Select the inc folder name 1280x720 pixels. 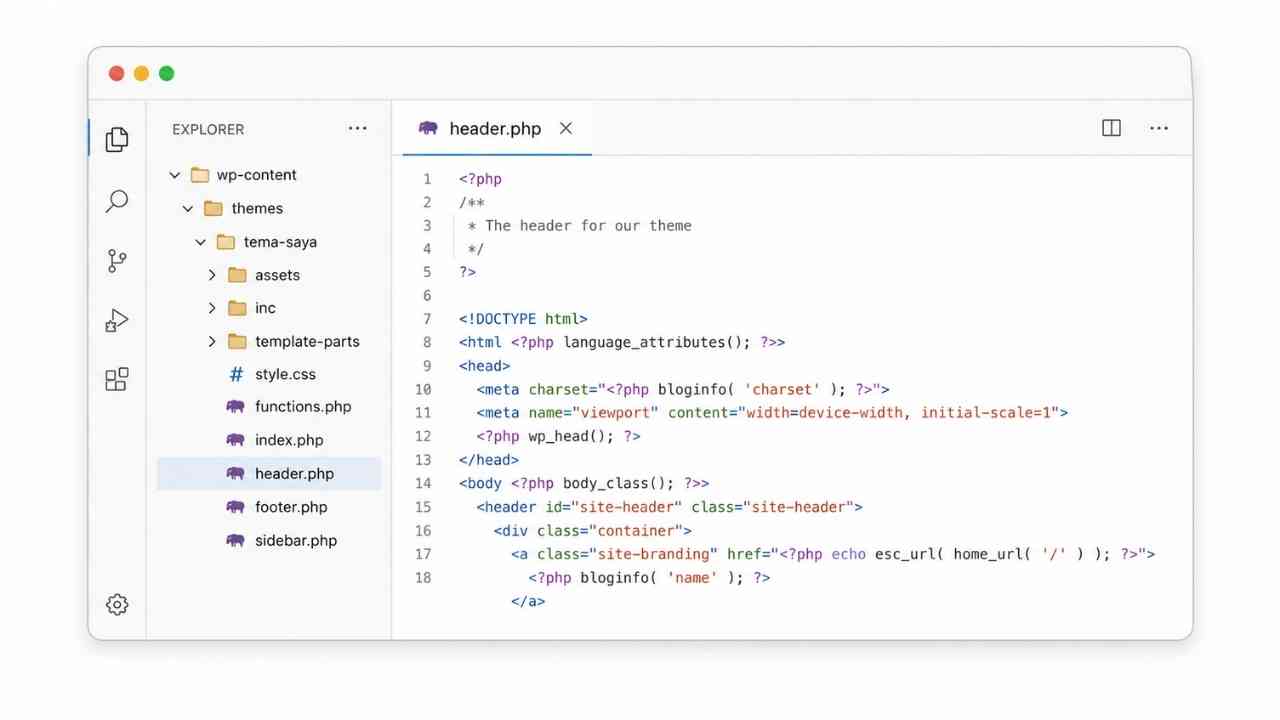[x=265, y=308]
